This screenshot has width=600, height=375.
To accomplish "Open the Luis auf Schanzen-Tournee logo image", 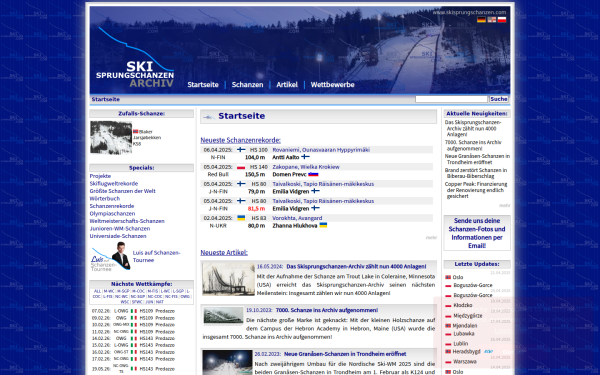I will (x=110, y=257).
